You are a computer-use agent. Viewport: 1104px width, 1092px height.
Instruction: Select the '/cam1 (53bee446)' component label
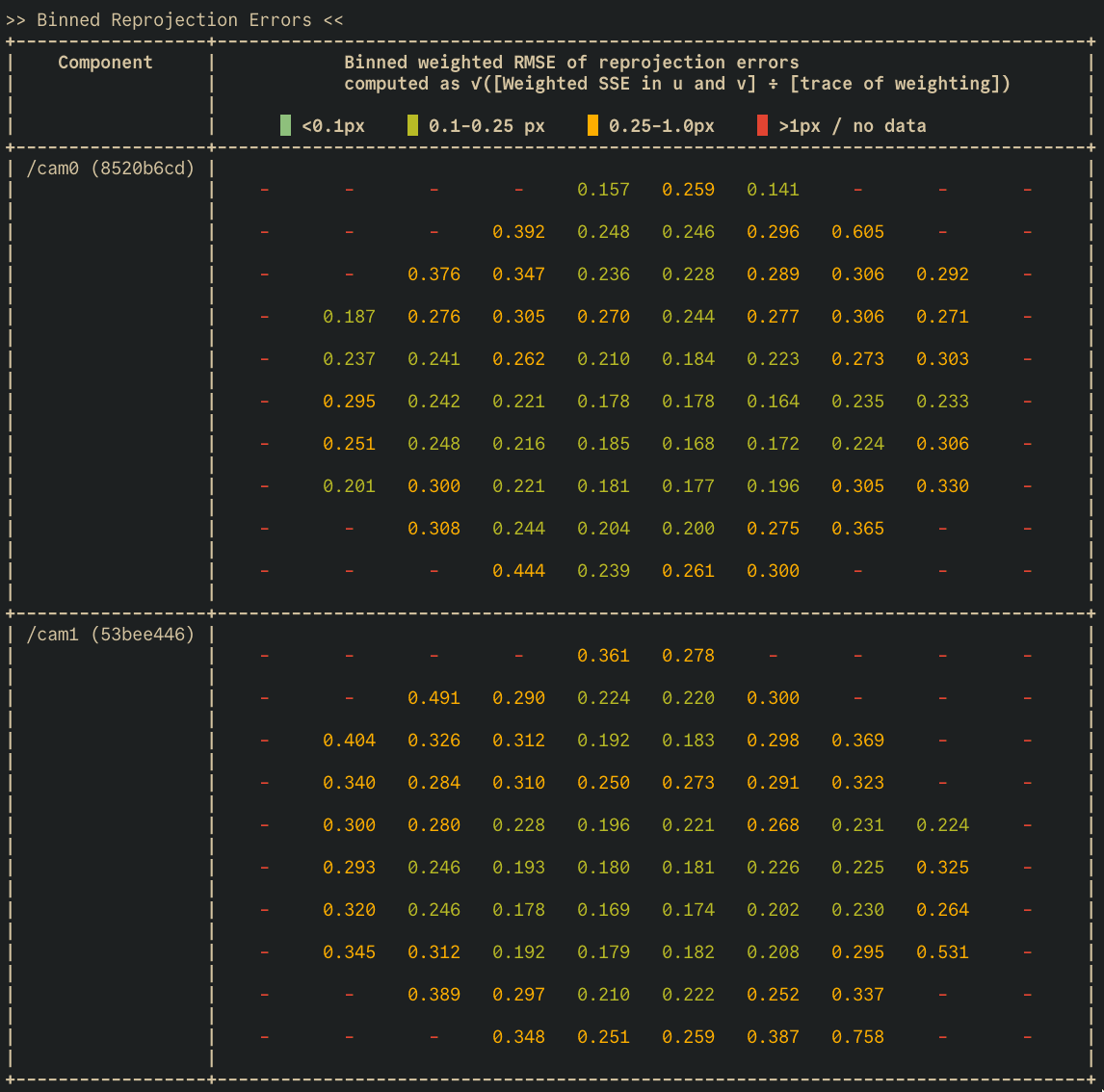[111, 635]
